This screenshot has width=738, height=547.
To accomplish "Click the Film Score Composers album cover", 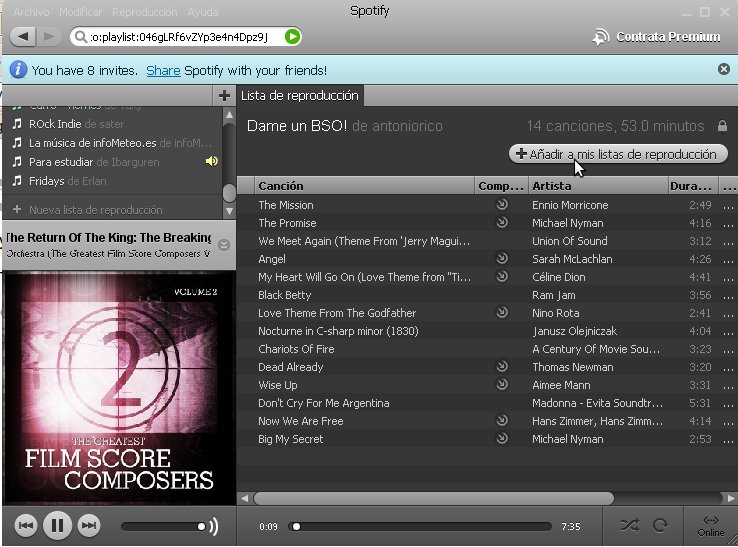I will click(120, 388).
